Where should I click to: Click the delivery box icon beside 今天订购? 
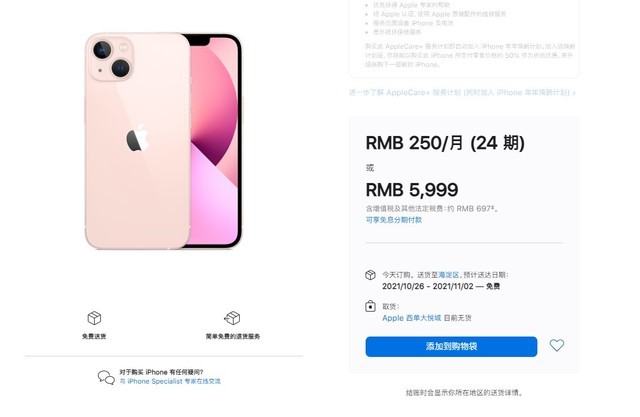click(x=370, y=275)
